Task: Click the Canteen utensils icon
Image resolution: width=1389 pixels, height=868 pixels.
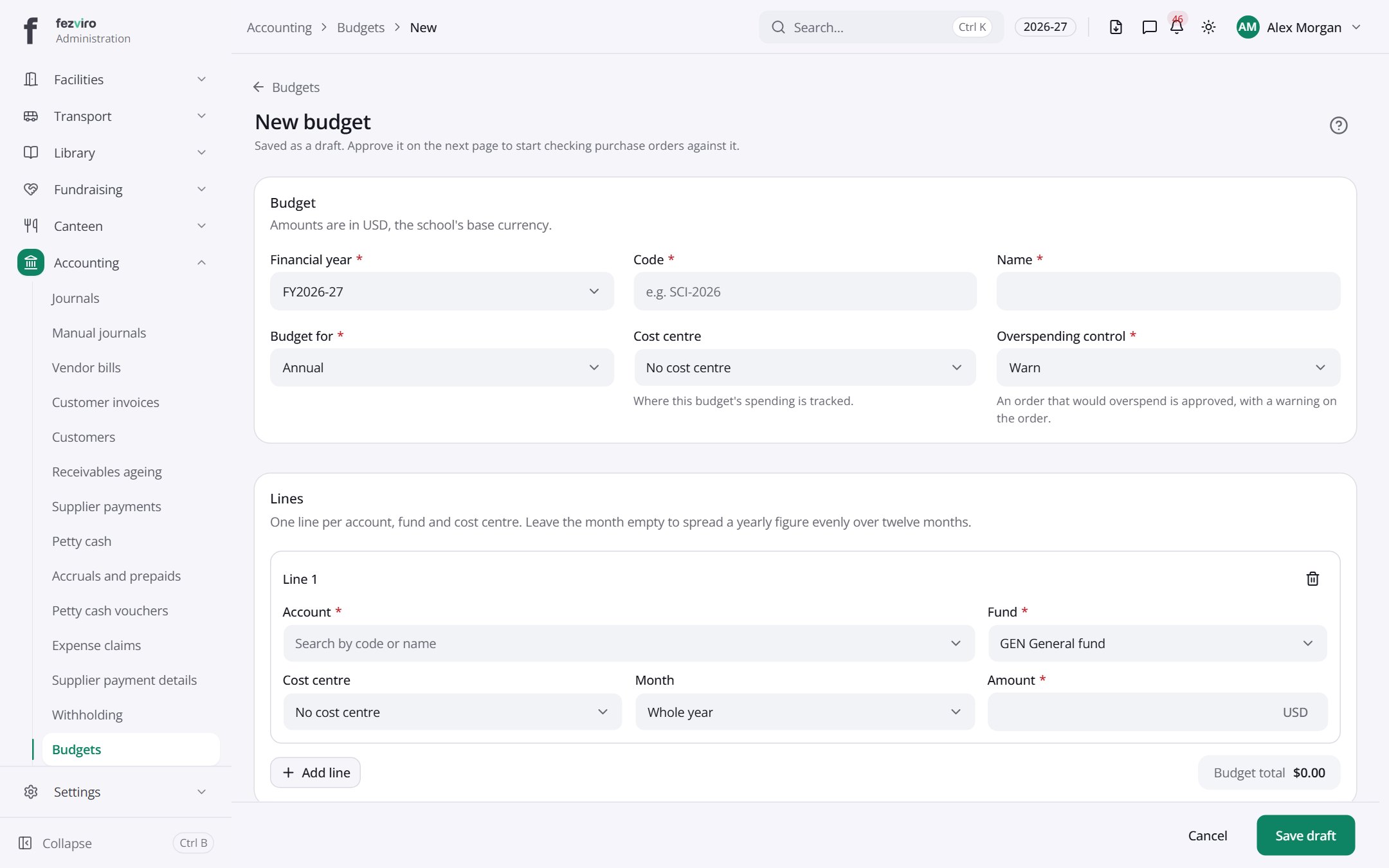Action: (31, 226)
